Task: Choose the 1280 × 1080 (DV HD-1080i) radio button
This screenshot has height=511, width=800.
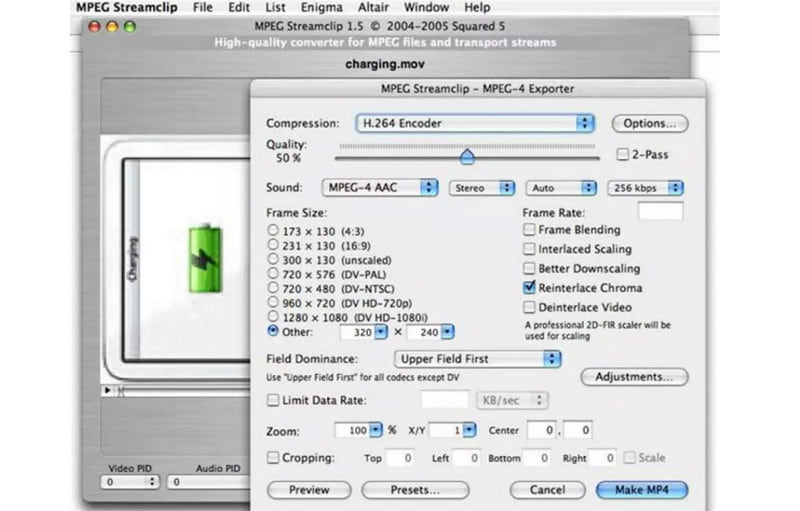Action: pos(273,317)
